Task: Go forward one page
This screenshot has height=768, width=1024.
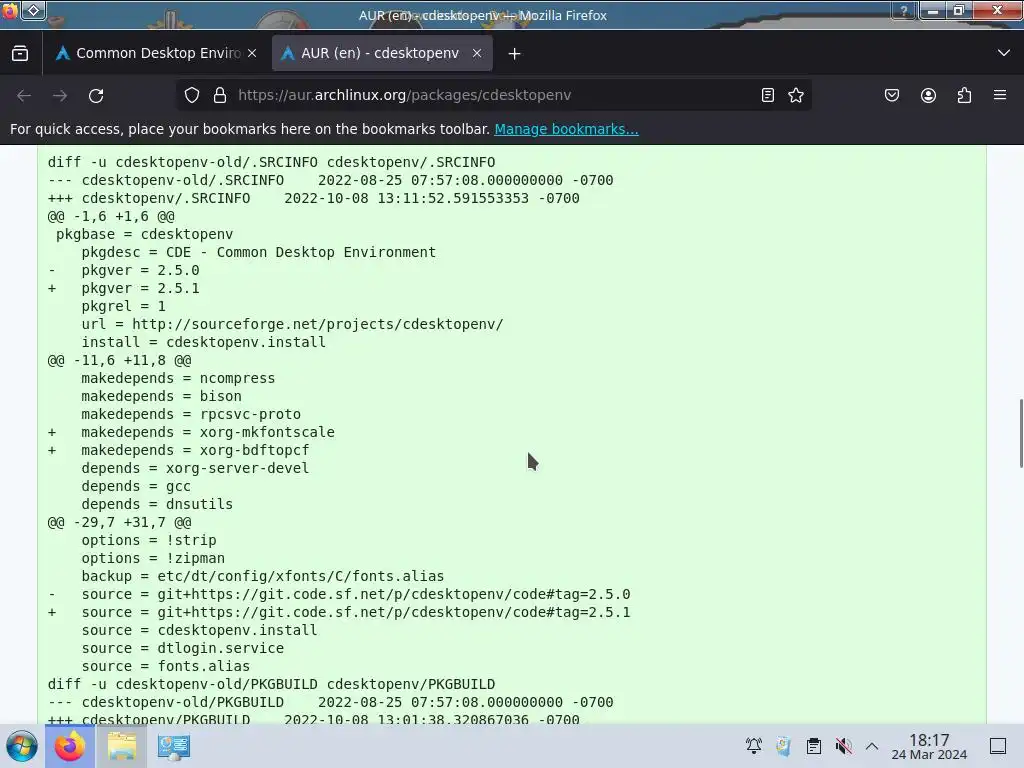Action: point(60,95)
